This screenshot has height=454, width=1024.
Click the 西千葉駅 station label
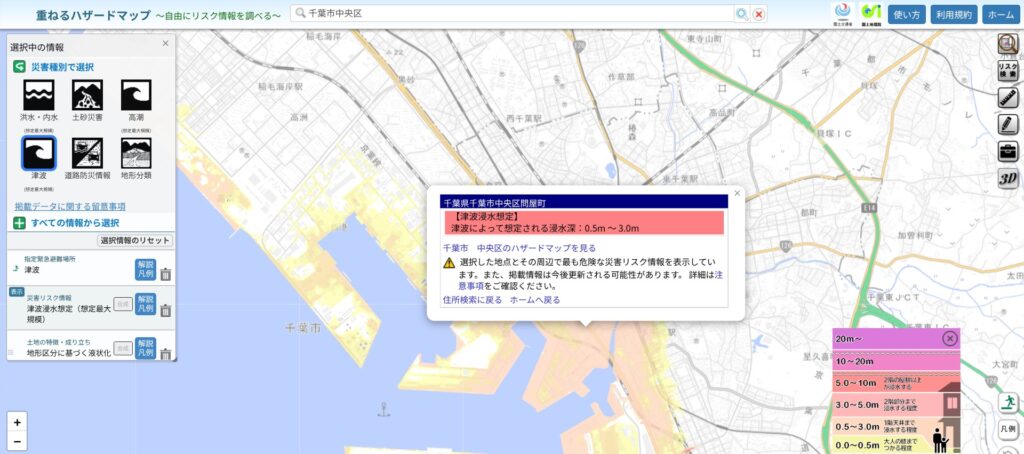(524, 118)
